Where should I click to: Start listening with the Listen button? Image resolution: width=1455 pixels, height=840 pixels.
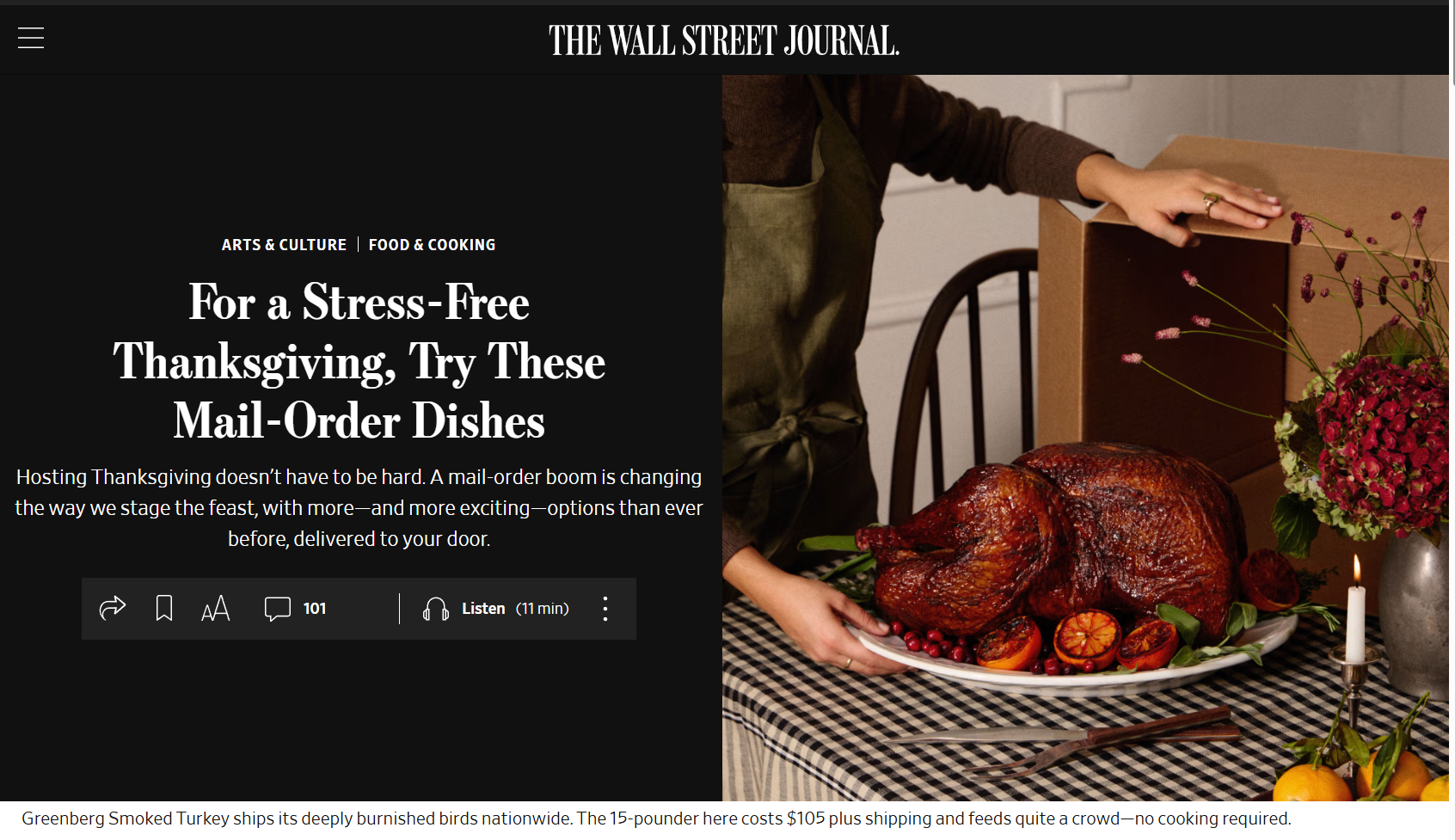483,609
